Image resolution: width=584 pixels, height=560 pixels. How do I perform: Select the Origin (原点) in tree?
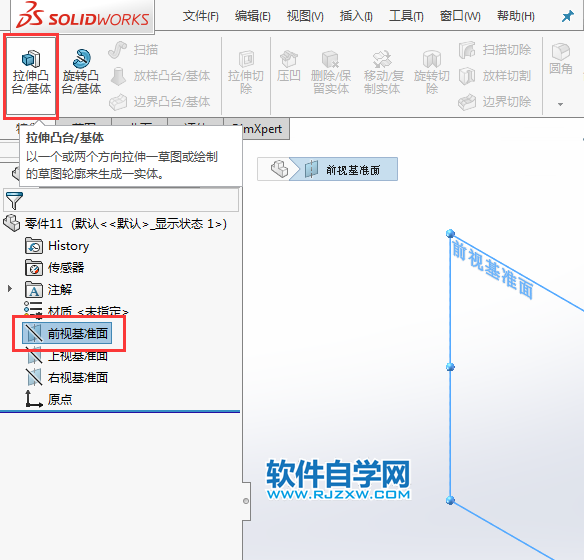[x=49, y=399]
